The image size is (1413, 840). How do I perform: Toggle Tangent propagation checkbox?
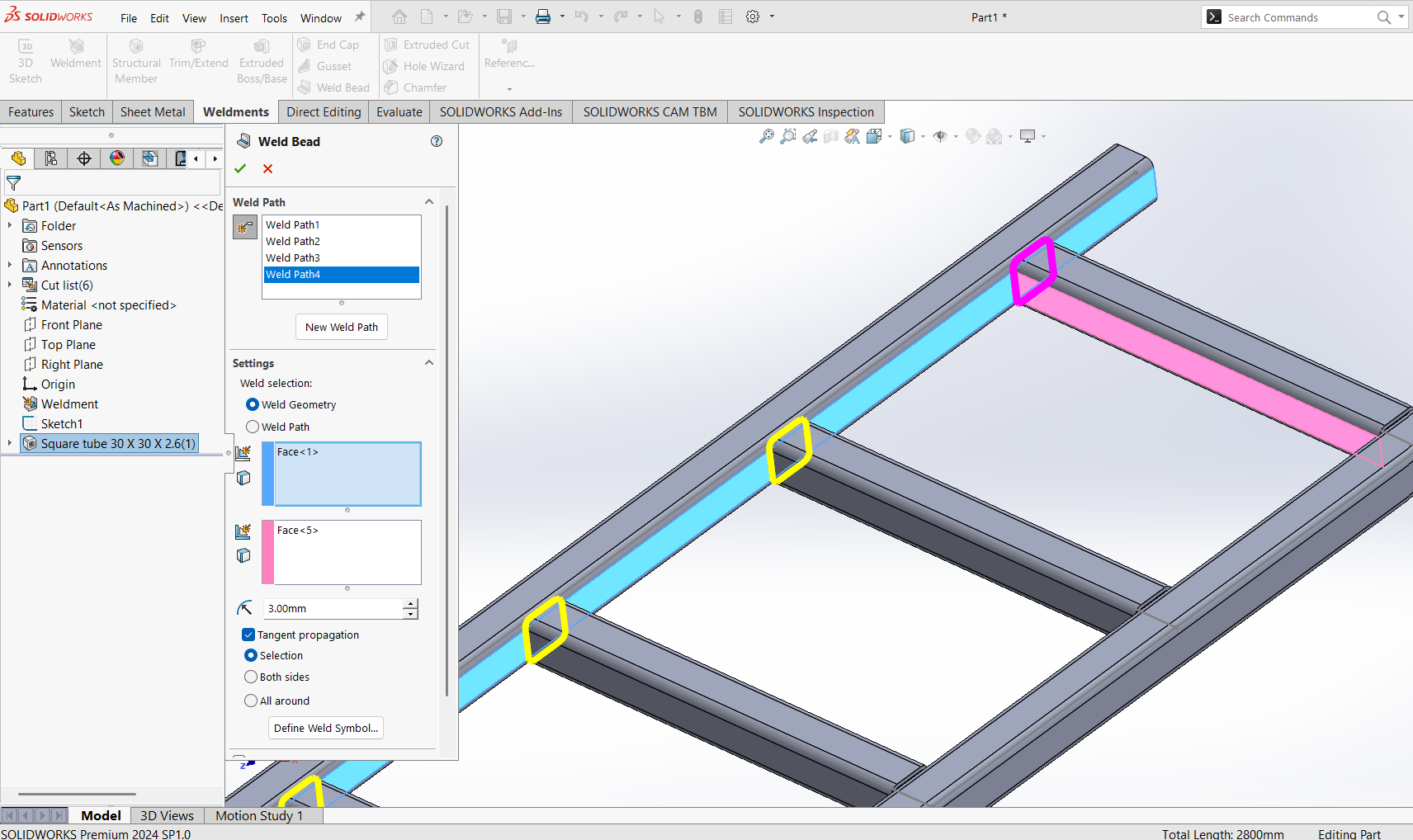(x=248, y=635)
